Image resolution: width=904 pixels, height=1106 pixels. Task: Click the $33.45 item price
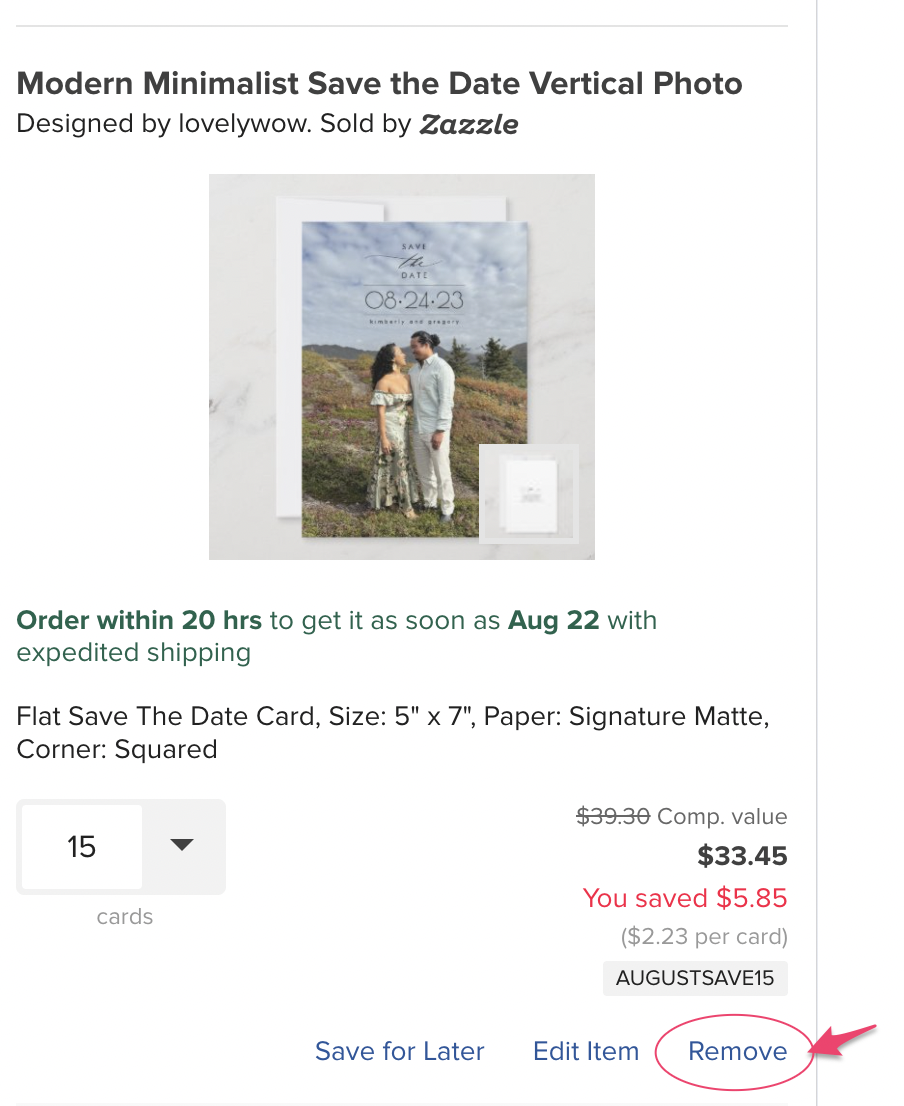point(742,856)
